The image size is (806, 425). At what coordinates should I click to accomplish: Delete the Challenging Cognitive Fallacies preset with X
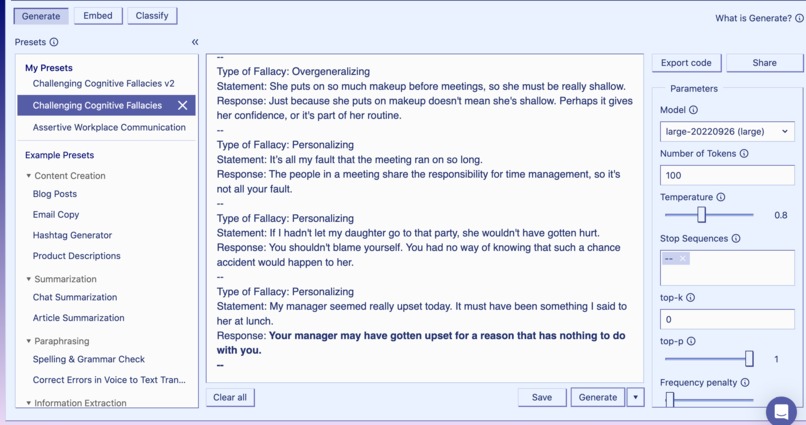tap(182, 105)
